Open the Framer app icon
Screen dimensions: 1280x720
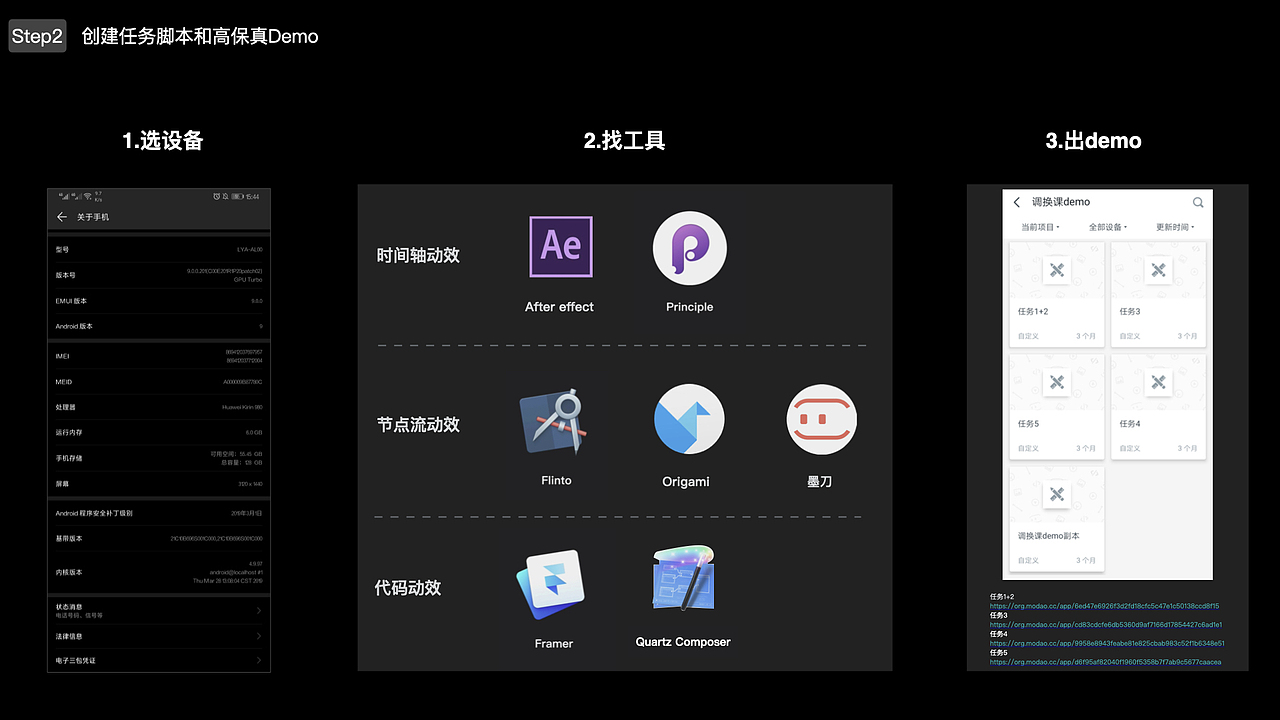point(549,585)
